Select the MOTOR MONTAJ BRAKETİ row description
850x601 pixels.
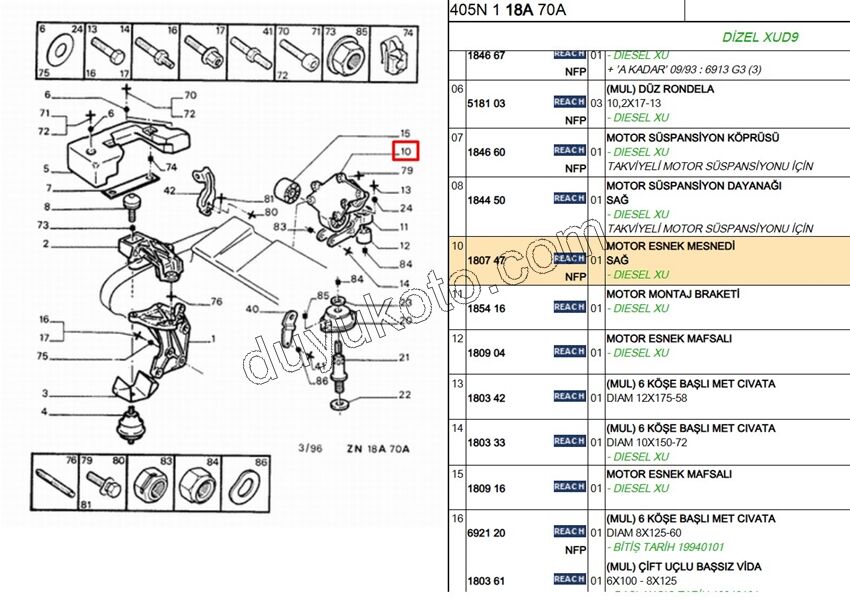[672, 295]
